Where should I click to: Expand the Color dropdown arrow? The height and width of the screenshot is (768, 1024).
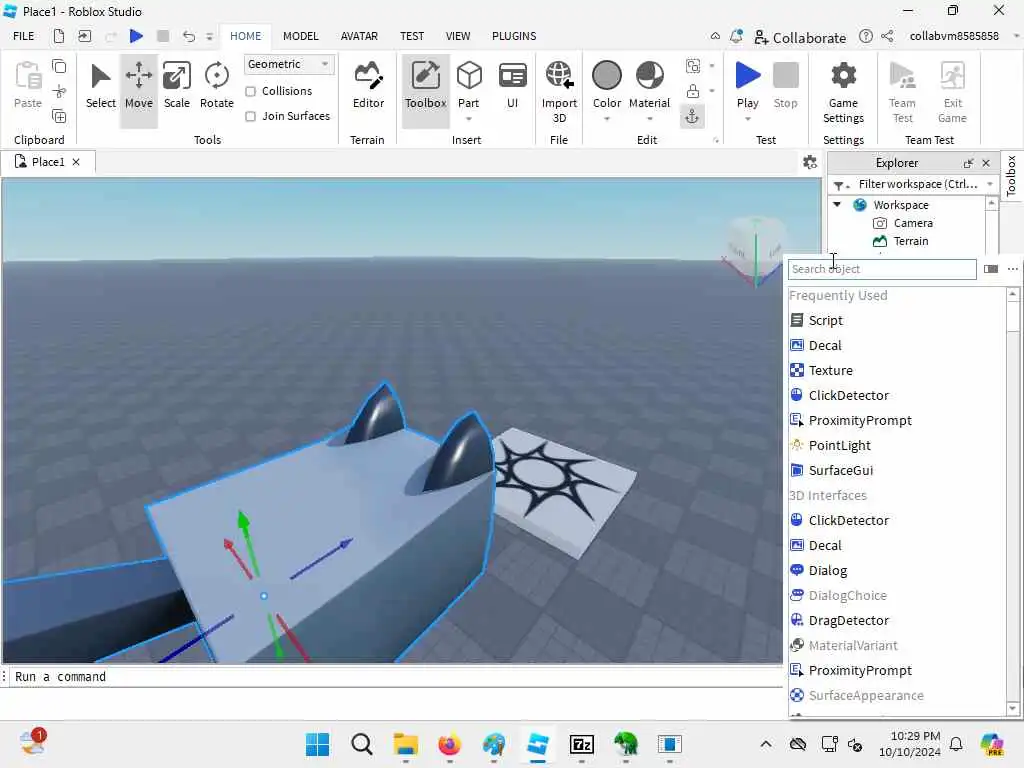click(607, 119)
